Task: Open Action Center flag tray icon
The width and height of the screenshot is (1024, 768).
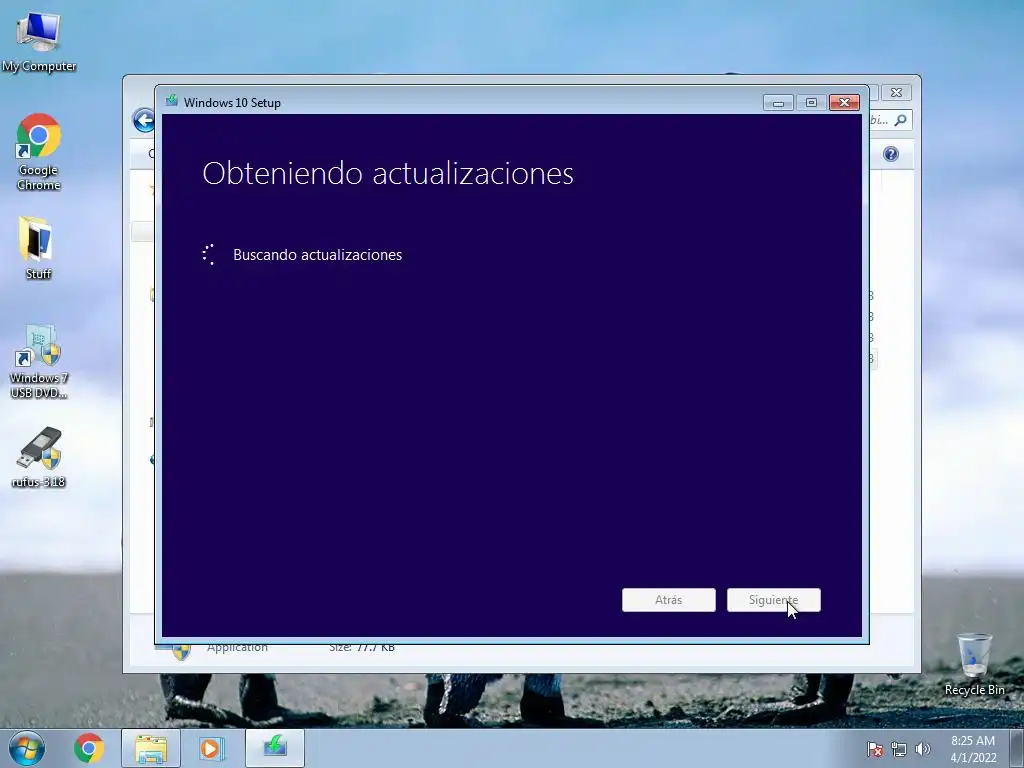Action: 875,749
